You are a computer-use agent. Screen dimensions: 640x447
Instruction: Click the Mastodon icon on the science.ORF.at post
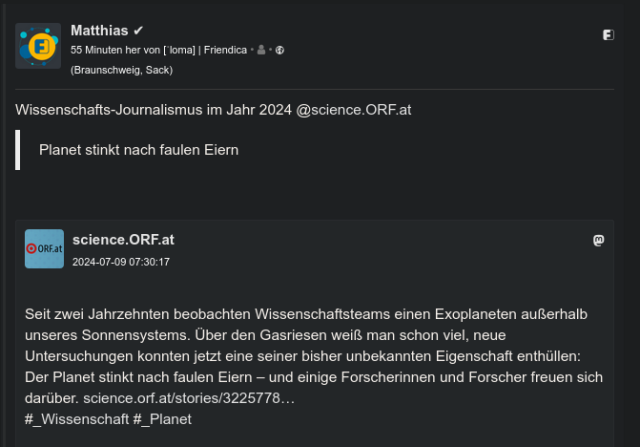coord(598,240)
